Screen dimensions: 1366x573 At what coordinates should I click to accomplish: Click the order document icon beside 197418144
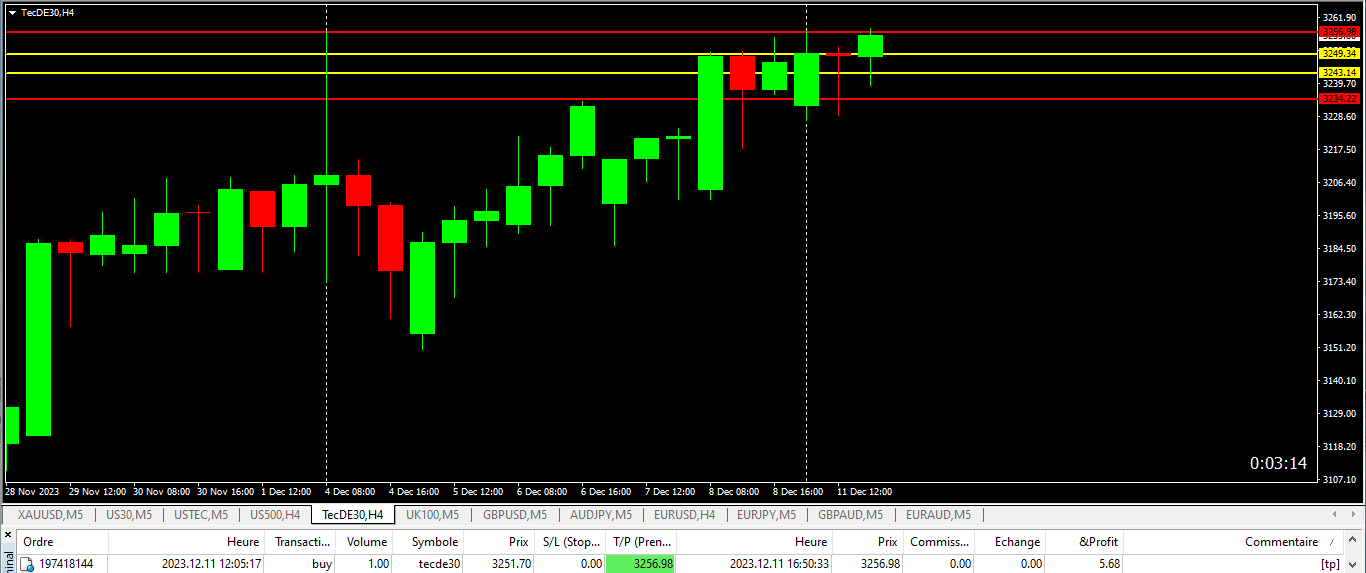pyautogui.click(x=28, y=564)
